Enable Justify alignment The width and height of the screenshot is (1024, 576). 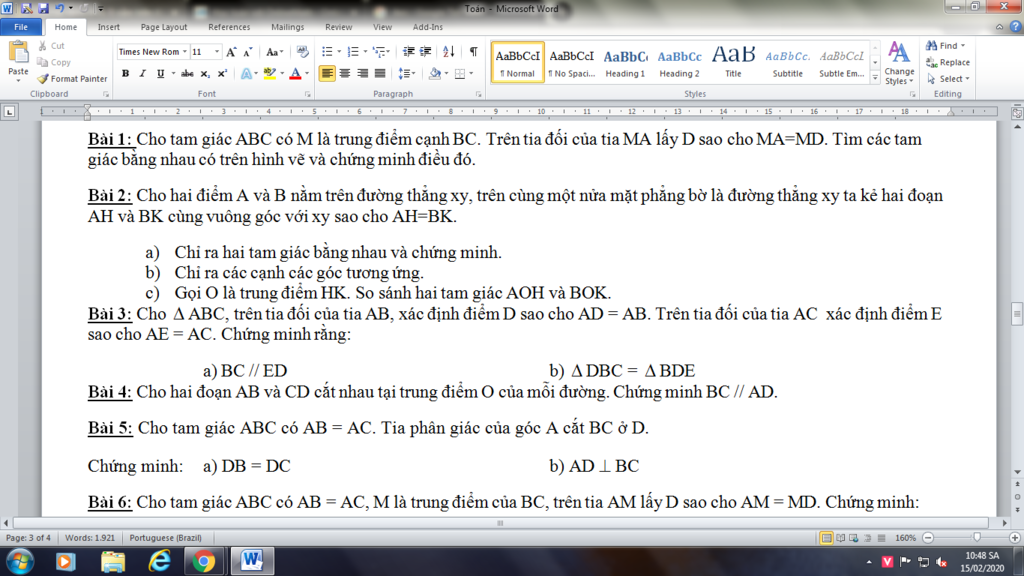pos(380,74)
